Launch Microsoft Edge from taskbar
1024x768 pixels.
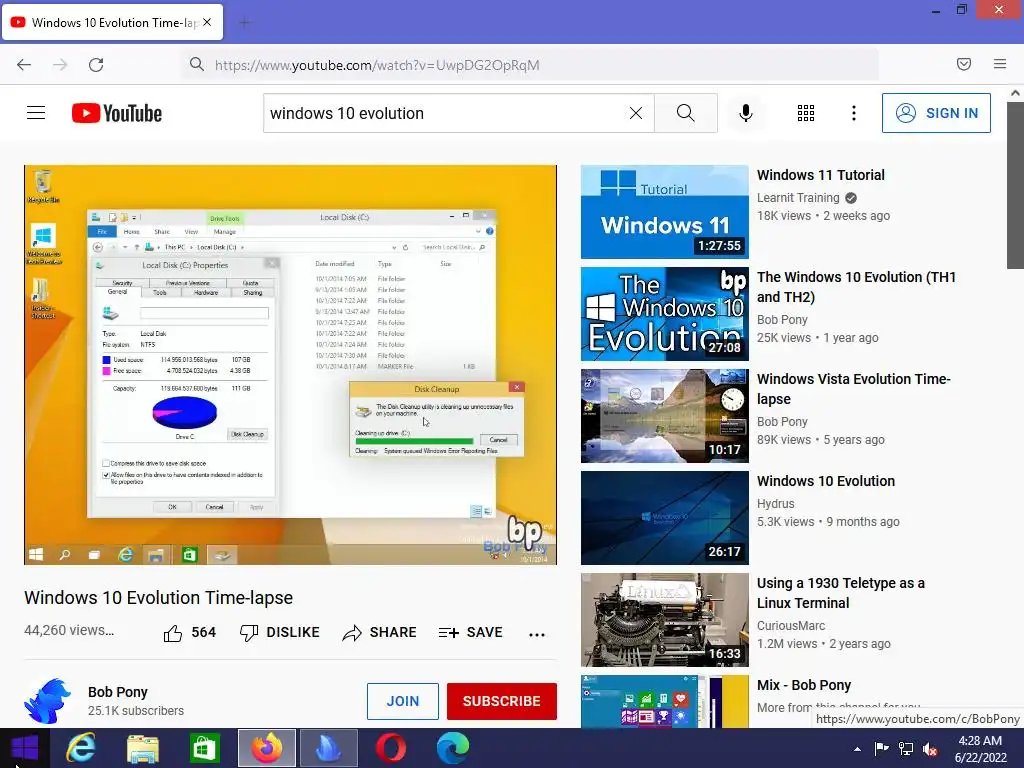[x=453, y=748]
